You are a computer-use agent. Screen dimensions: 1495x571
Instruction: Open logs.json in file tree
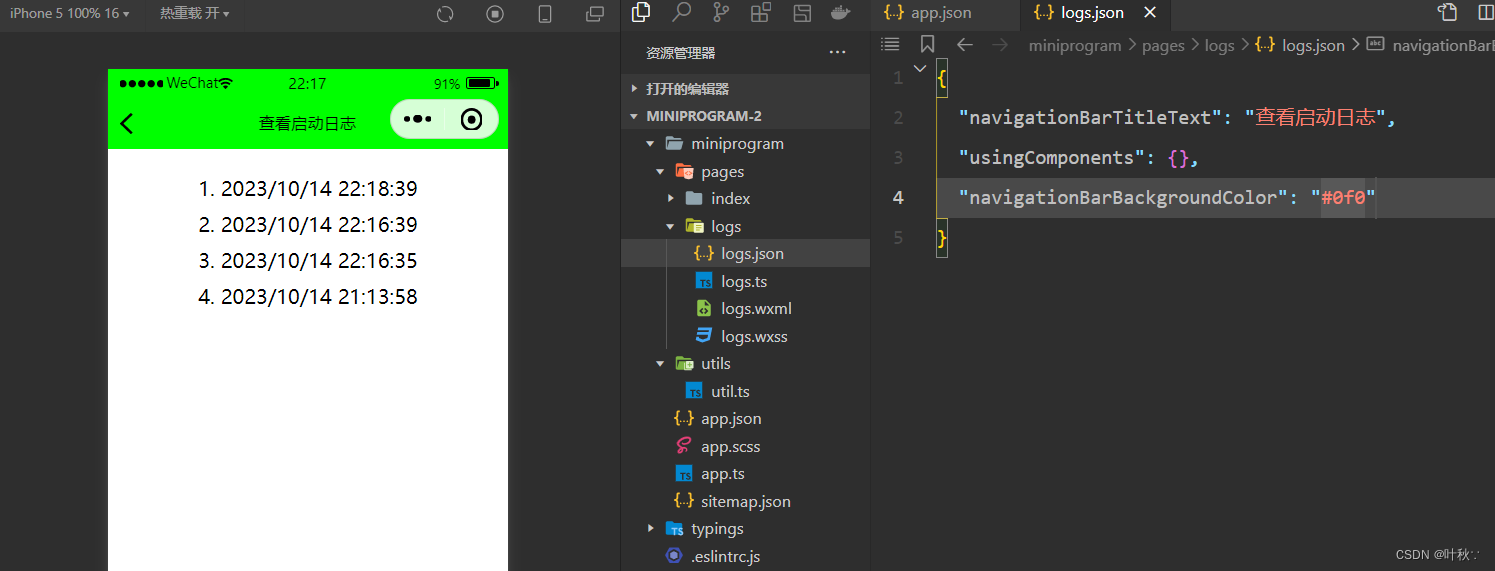tap(745, 254)
